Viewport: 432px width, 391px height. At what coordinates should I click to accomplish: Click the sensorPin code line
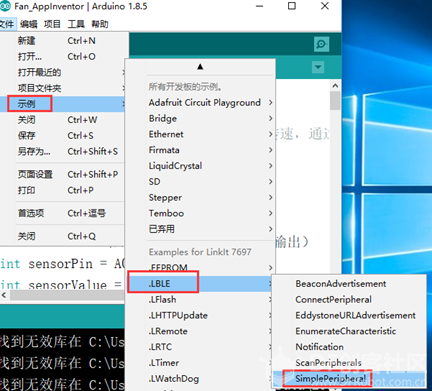(63, 264)
